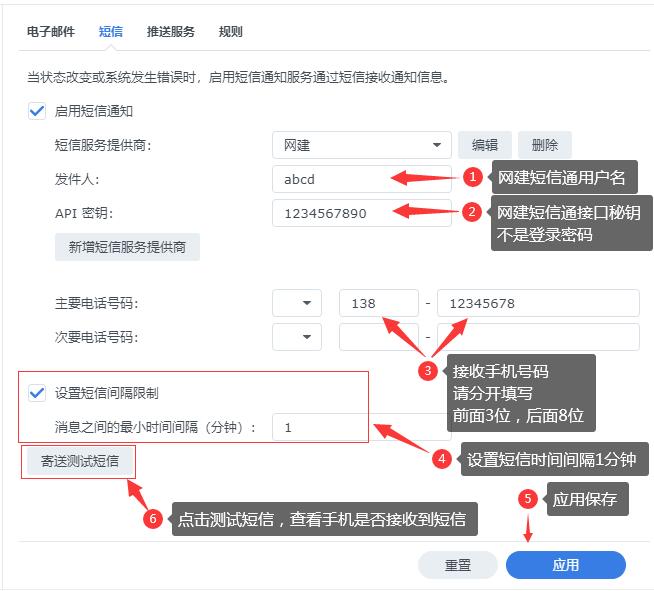Click the 应用 button to save

(565, 565)
